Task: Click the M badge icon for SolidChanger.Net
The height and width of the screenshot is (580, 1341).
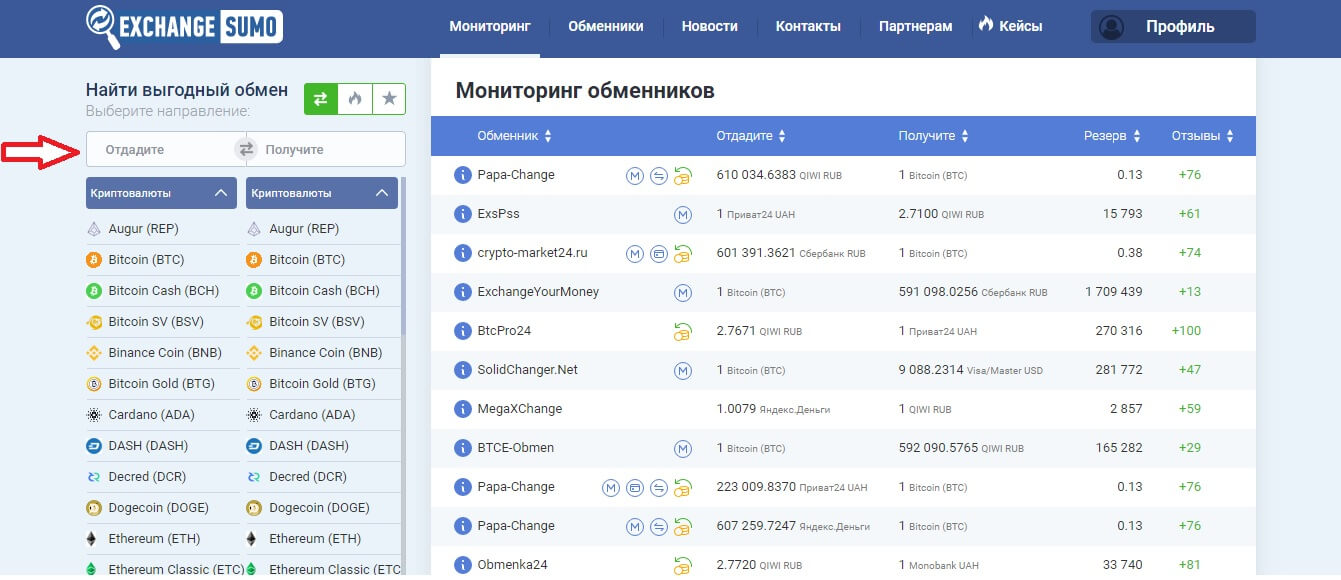Action: click(683, 370)
